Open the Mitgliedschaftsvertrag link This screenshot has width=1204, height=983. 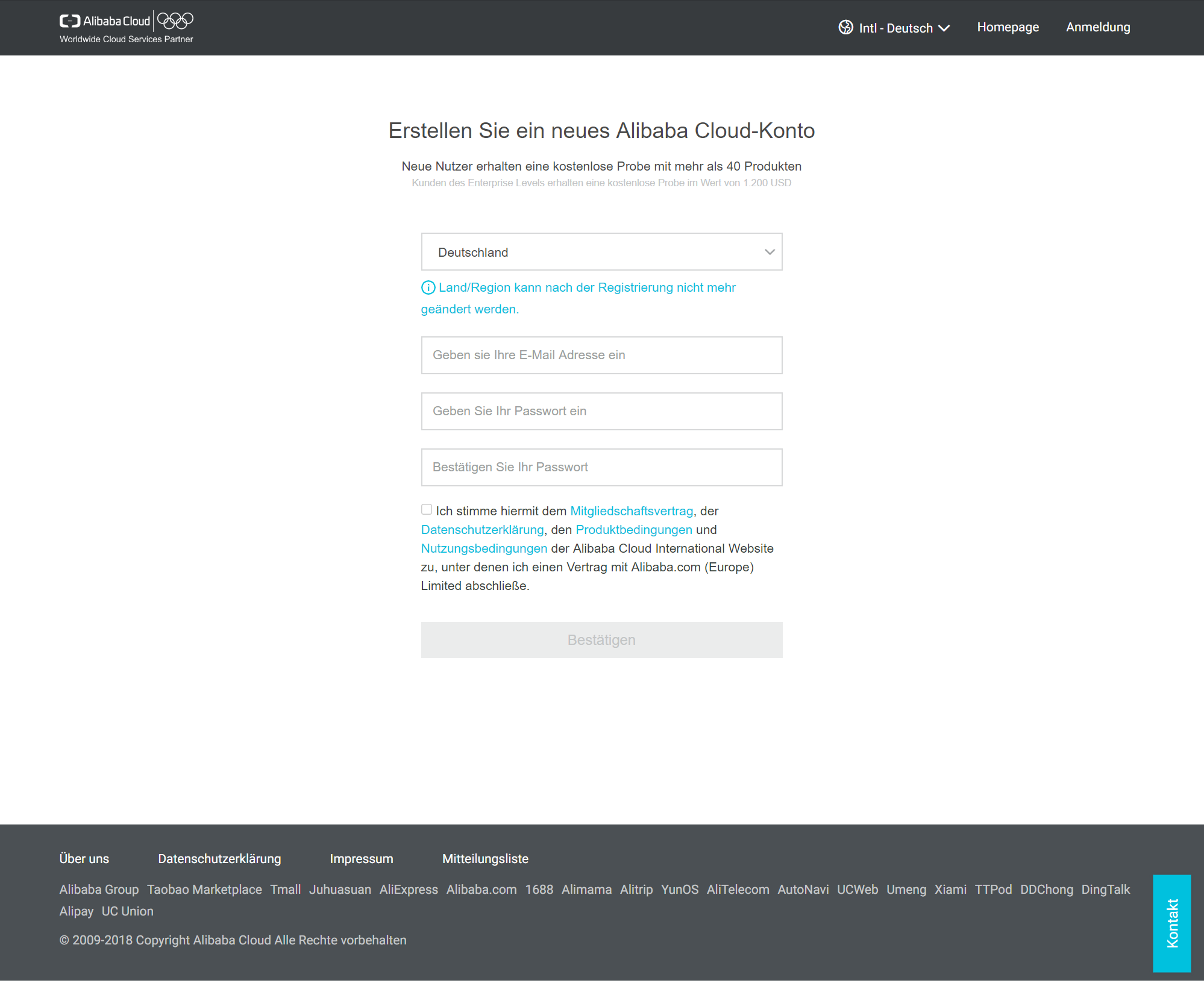632,511
